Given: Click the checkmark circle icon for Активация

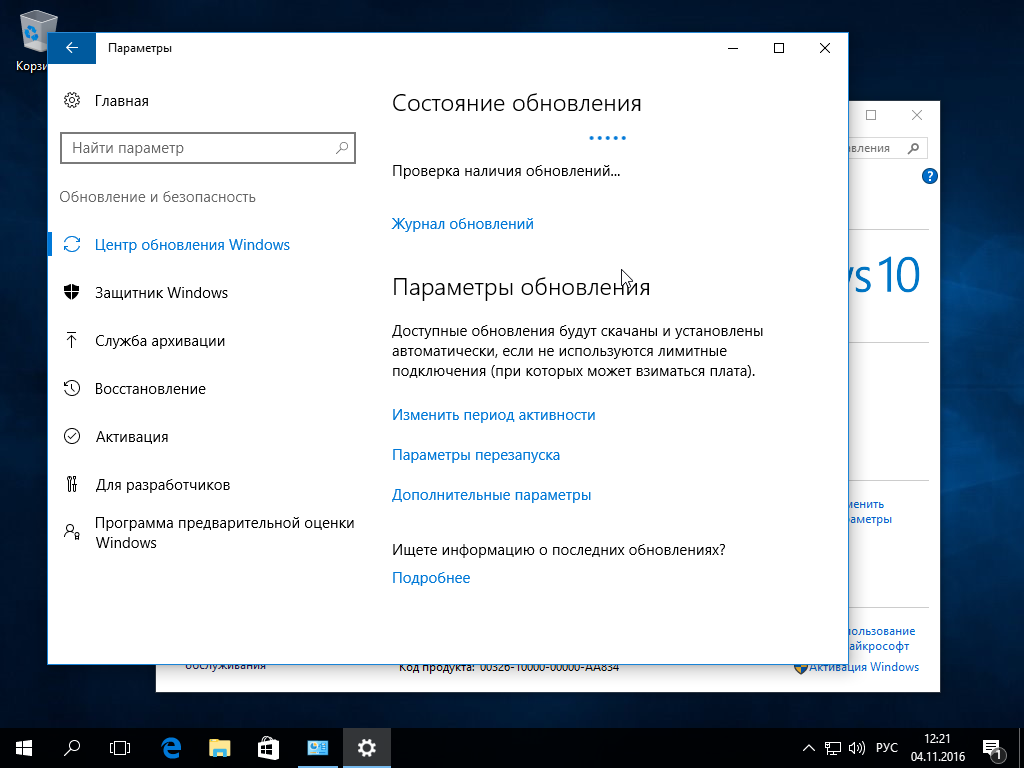Looking at the screenshot, I should pos(72,436).
